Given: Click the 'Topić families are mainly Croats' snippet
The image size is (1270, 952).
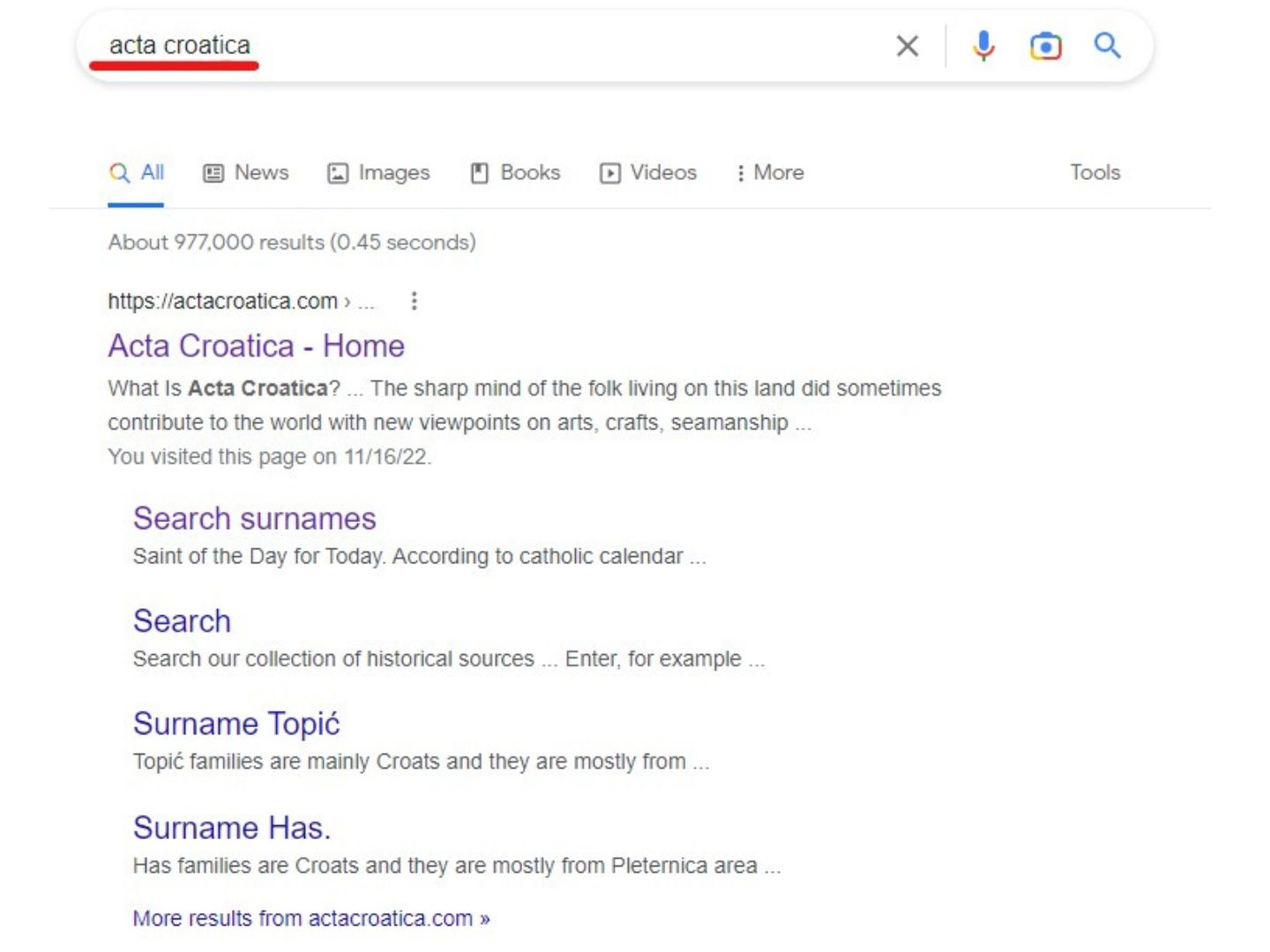Looking at the screenshot, I should 422,762.
